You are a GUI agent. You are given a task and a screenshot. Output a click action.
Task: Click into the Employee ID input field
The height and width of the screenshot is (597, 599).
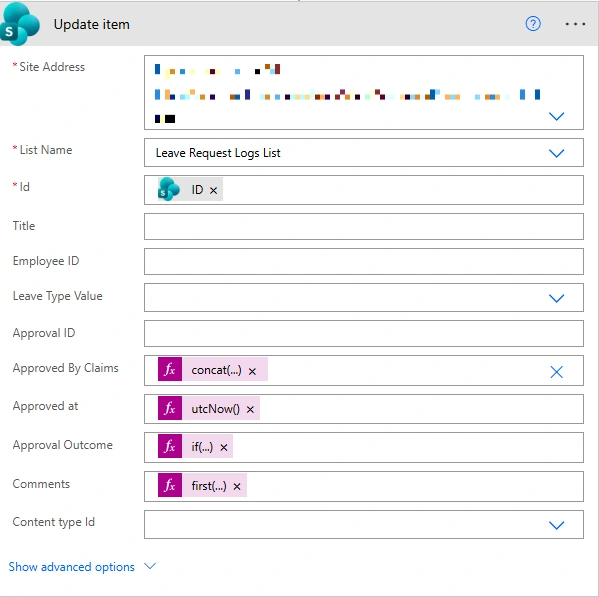(x=364, y=262)
